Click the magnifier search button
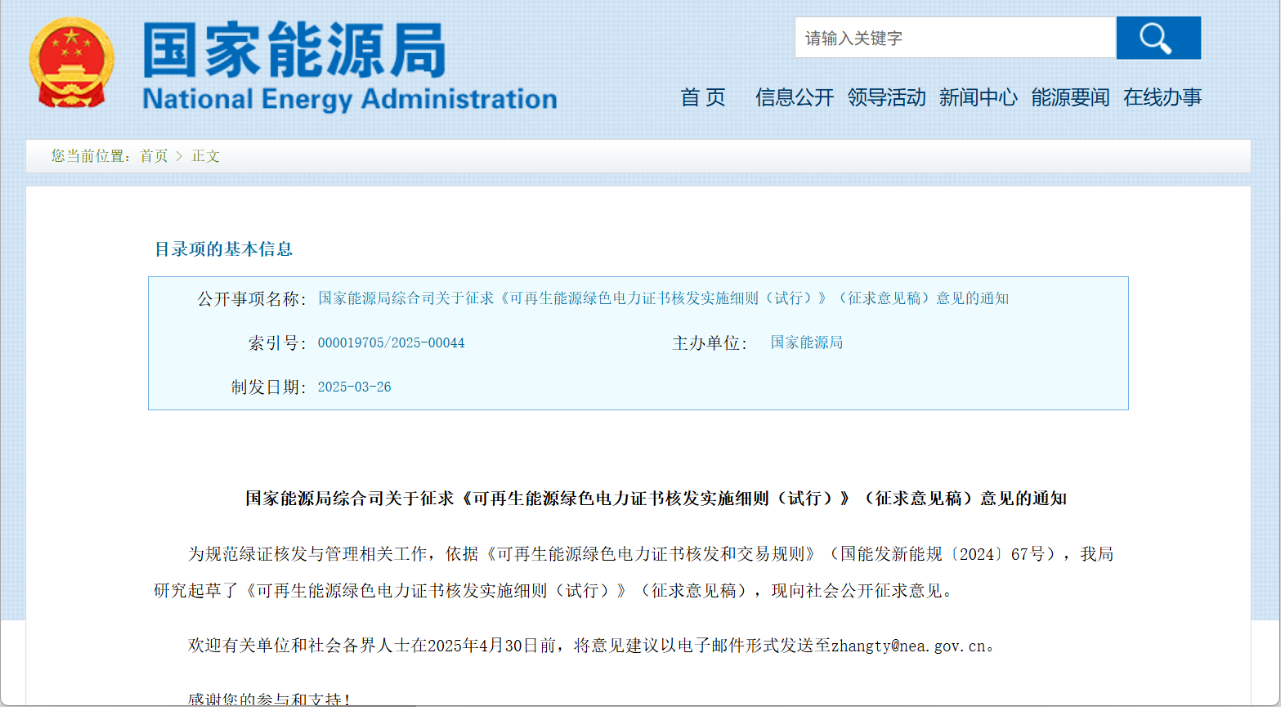Image resolution: width=1281 pixels, height=707 pixels. coord(1158,38)
